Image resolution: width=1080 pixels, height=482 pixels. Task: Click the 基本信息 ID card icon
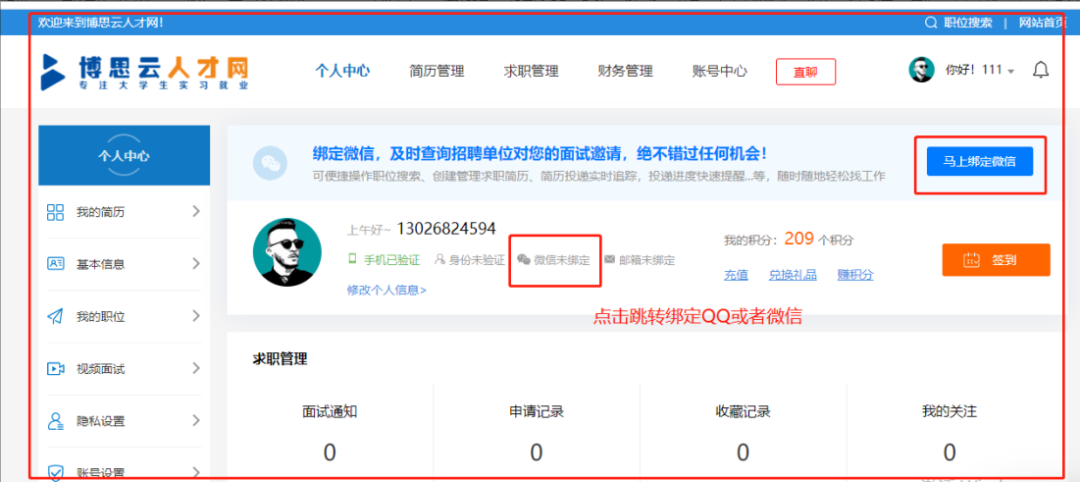pyautogui.click(x=56, y=264)
